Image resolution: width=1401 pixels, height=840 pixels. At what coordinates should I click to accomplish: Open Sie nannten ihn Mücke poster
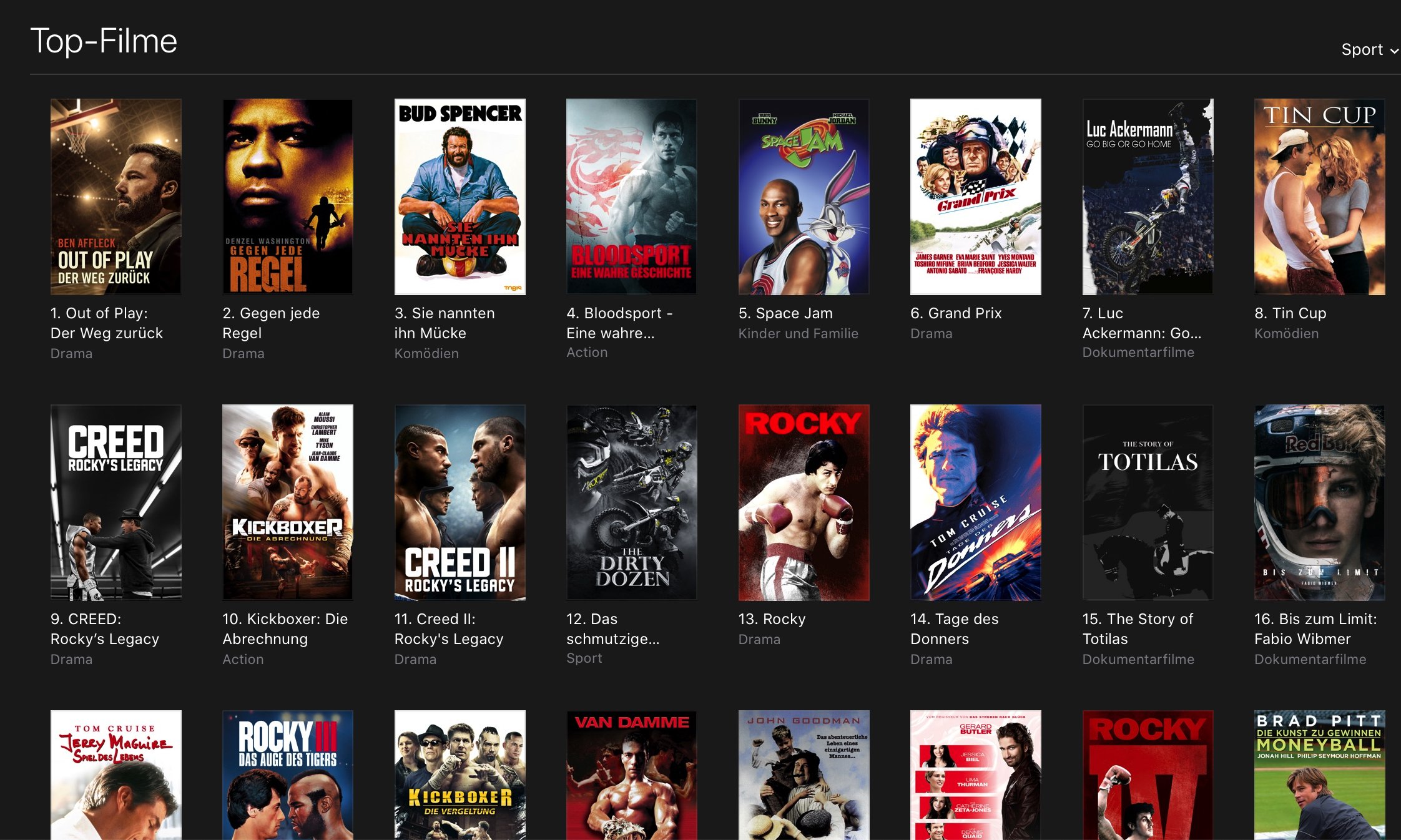click(x=460, y=197)
